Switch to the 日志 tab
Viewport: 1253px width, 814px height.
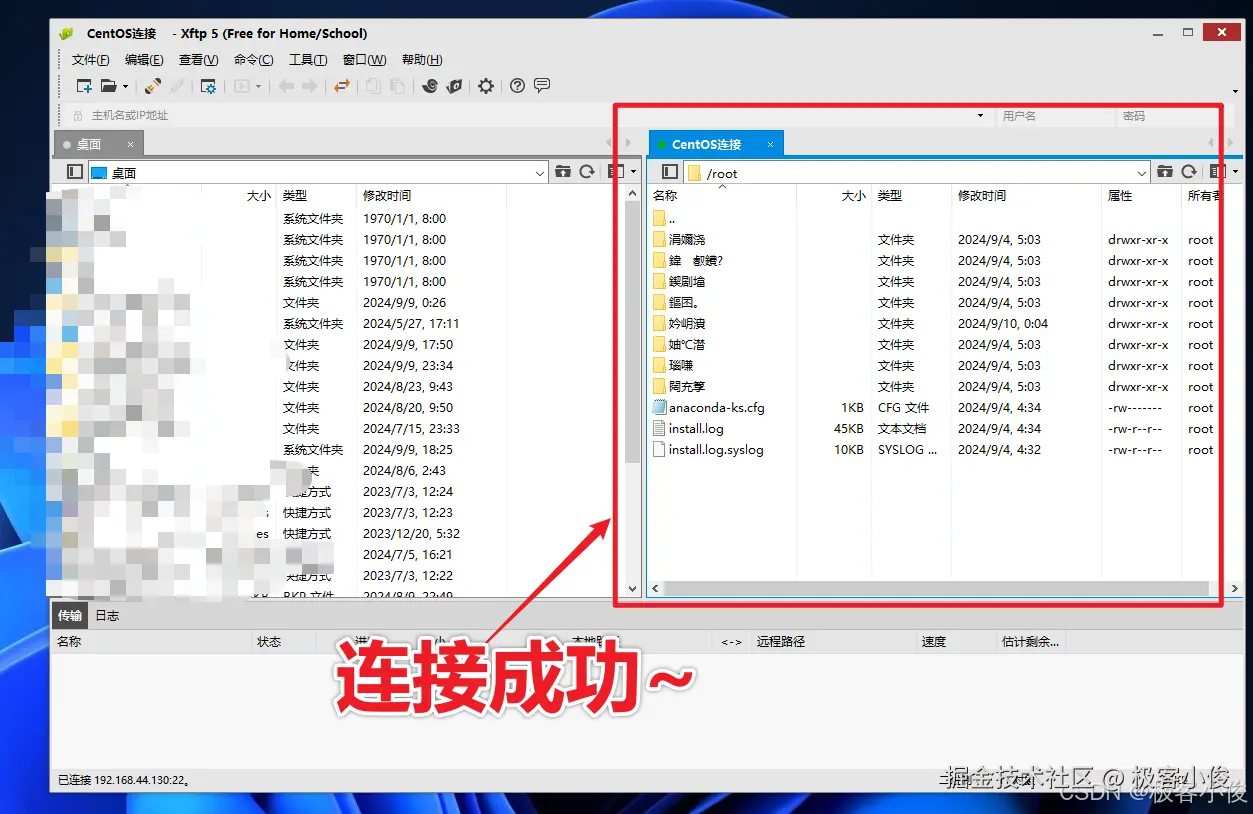click(x=107, y=615)
